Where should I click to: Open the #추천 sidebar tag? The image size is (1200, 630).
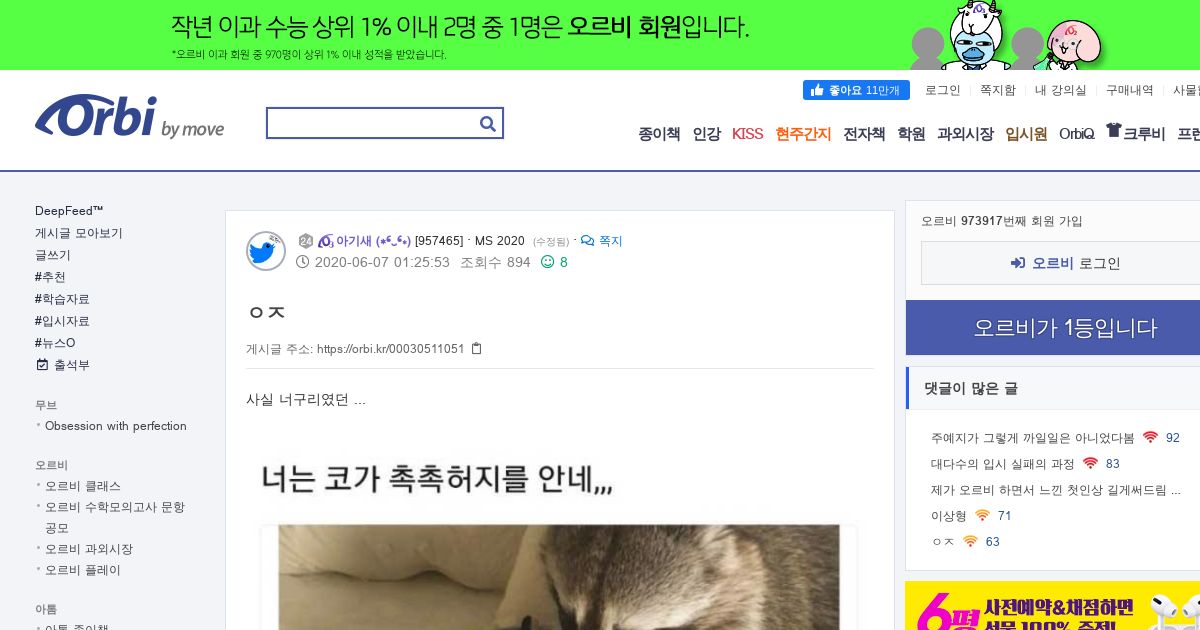click(x=50, y=277)
